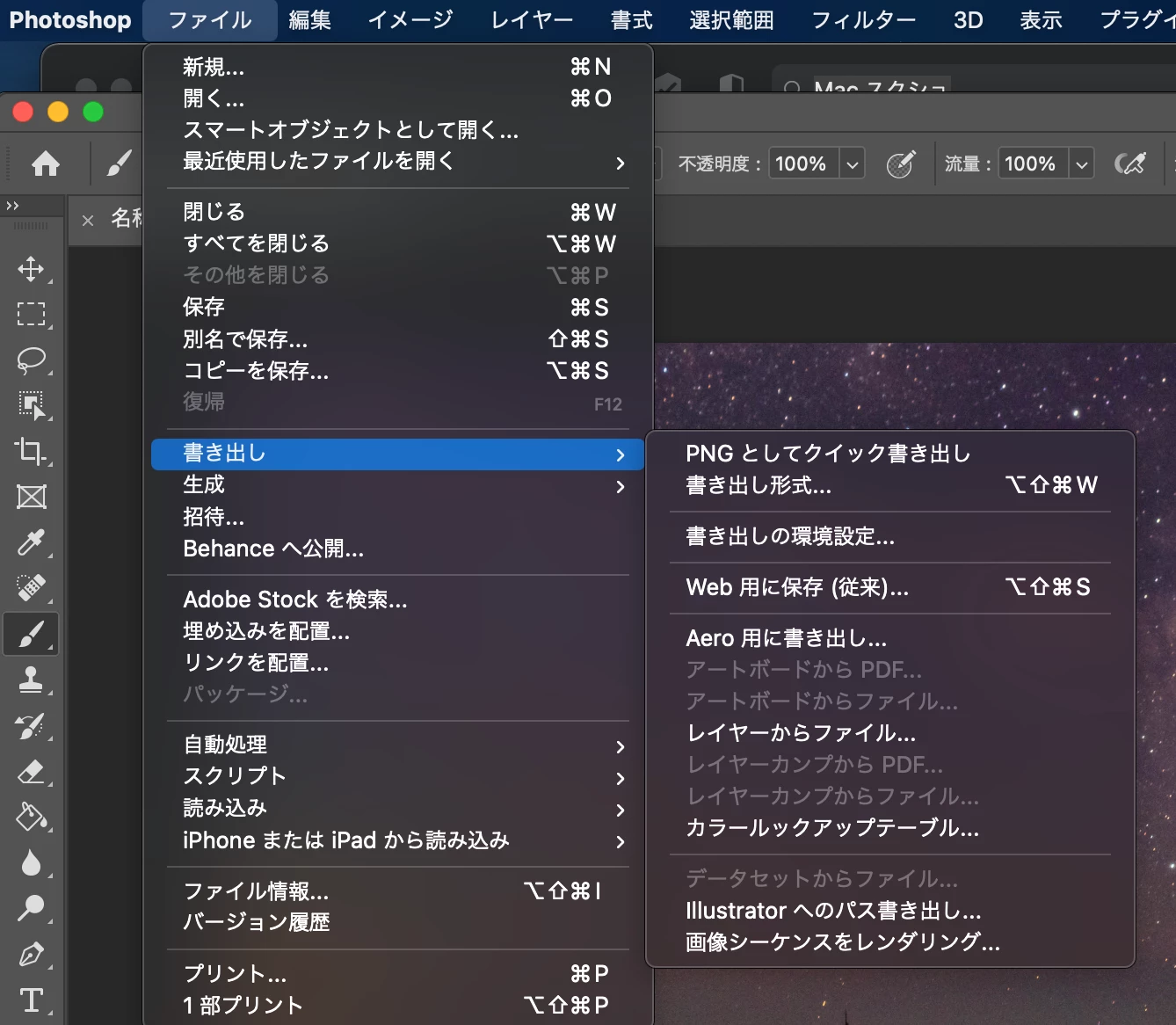Select the Object Selection tool

[31, 405]
